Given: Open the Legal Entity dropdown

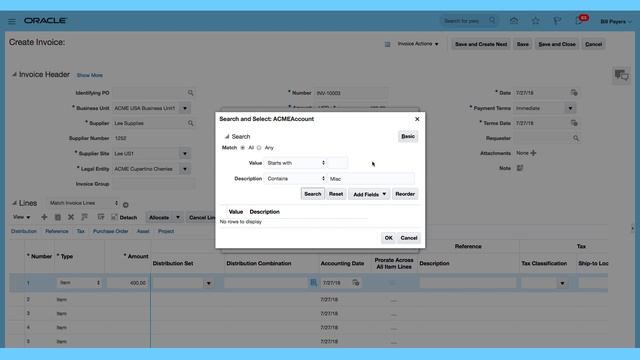Looking at the screenshot, I should pos(184,169).
